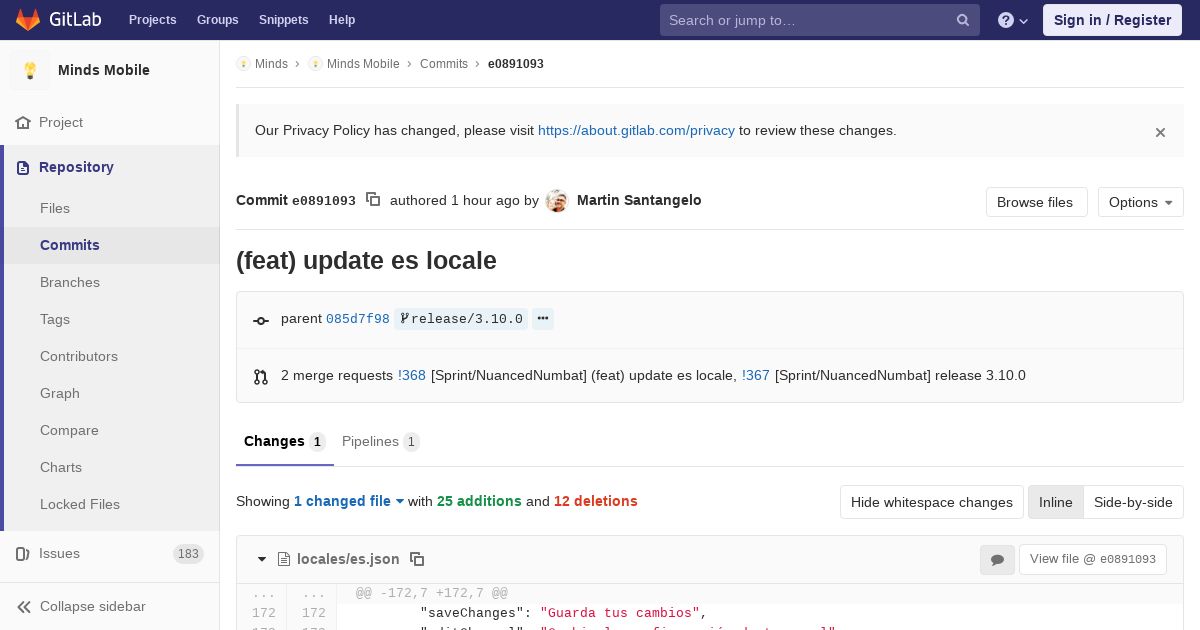1200x630 pixels.
Task: Click e0891093 in the breadcrumb
Action: 516,64
